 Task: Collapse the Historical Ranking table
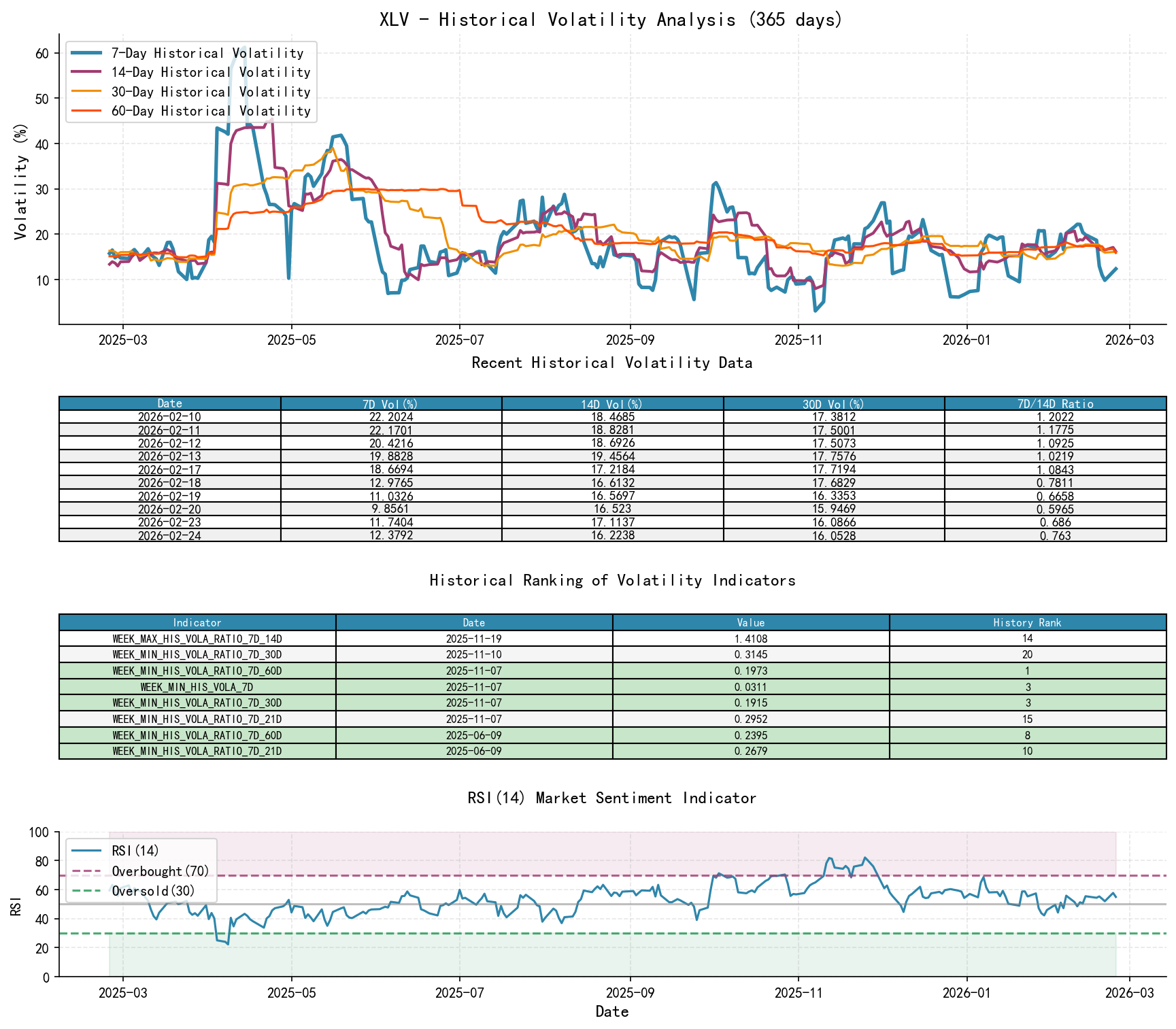coord(611,581)
